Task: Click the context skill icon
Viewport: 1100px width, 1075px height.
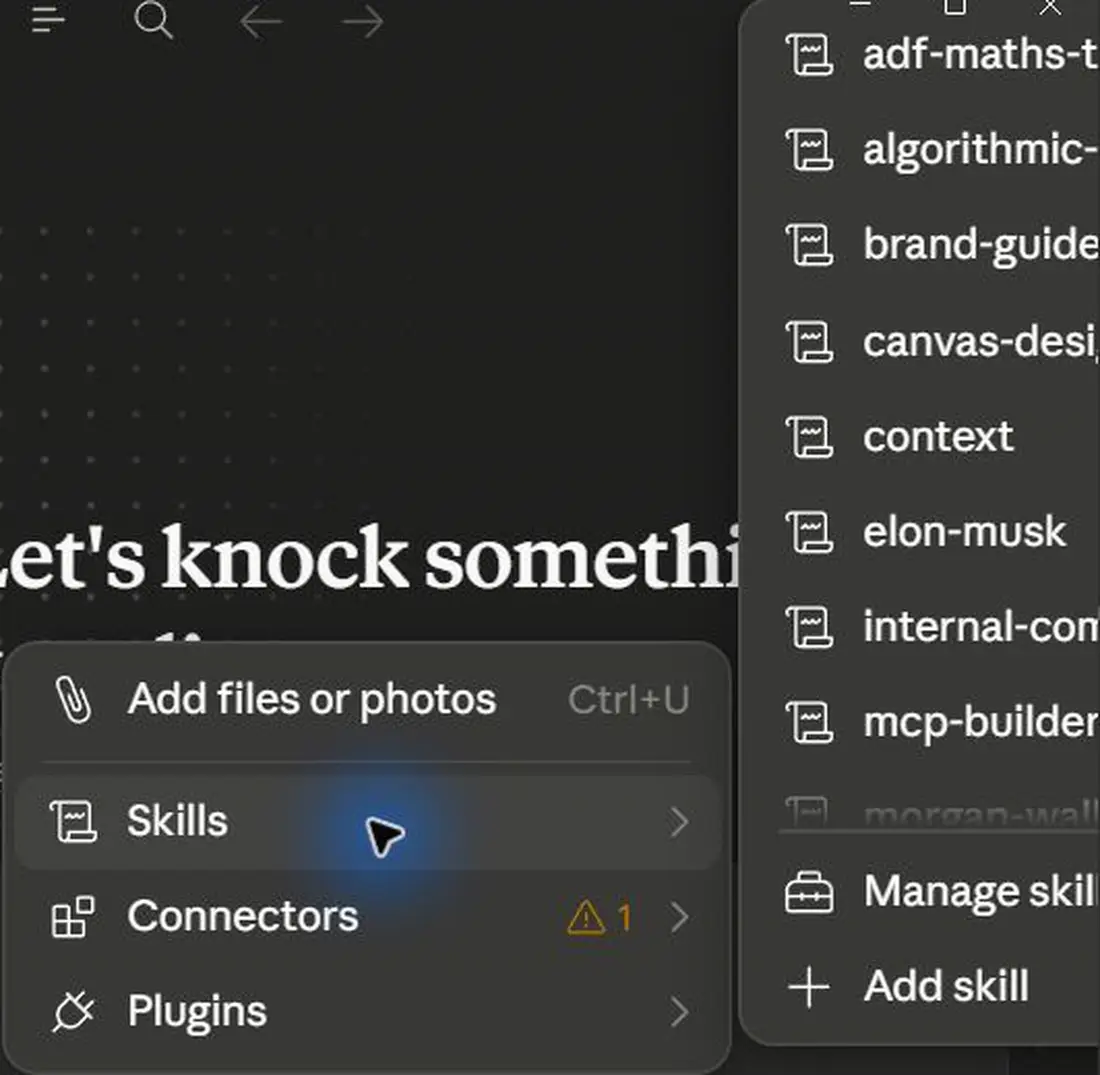Action: pyautogui.click(x=810, y=437)
